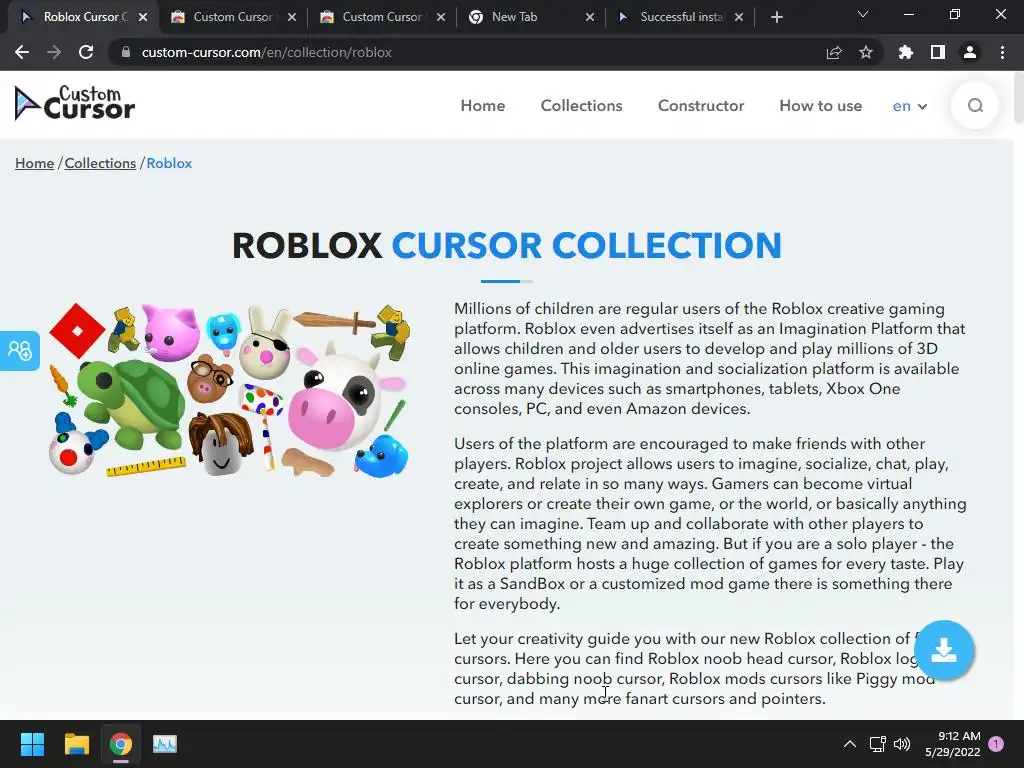Screen dimensions: 1024x768
Task: Open the notification badge
Action: tap(996, 744)
